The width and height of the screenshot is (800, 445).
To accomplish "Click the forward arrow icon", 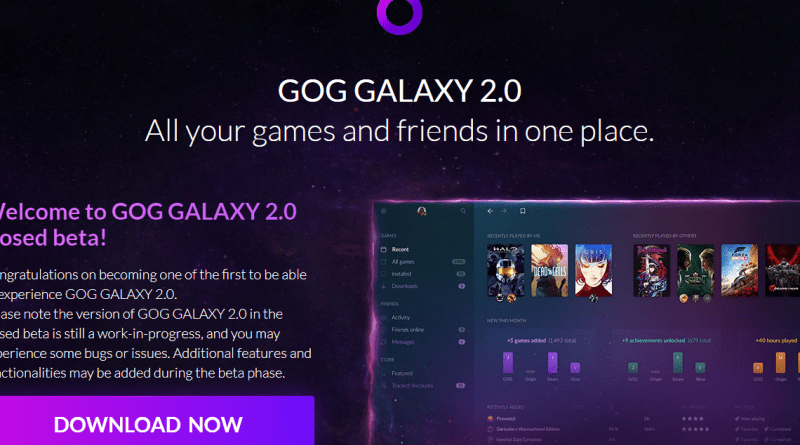I will click(504, 211).
